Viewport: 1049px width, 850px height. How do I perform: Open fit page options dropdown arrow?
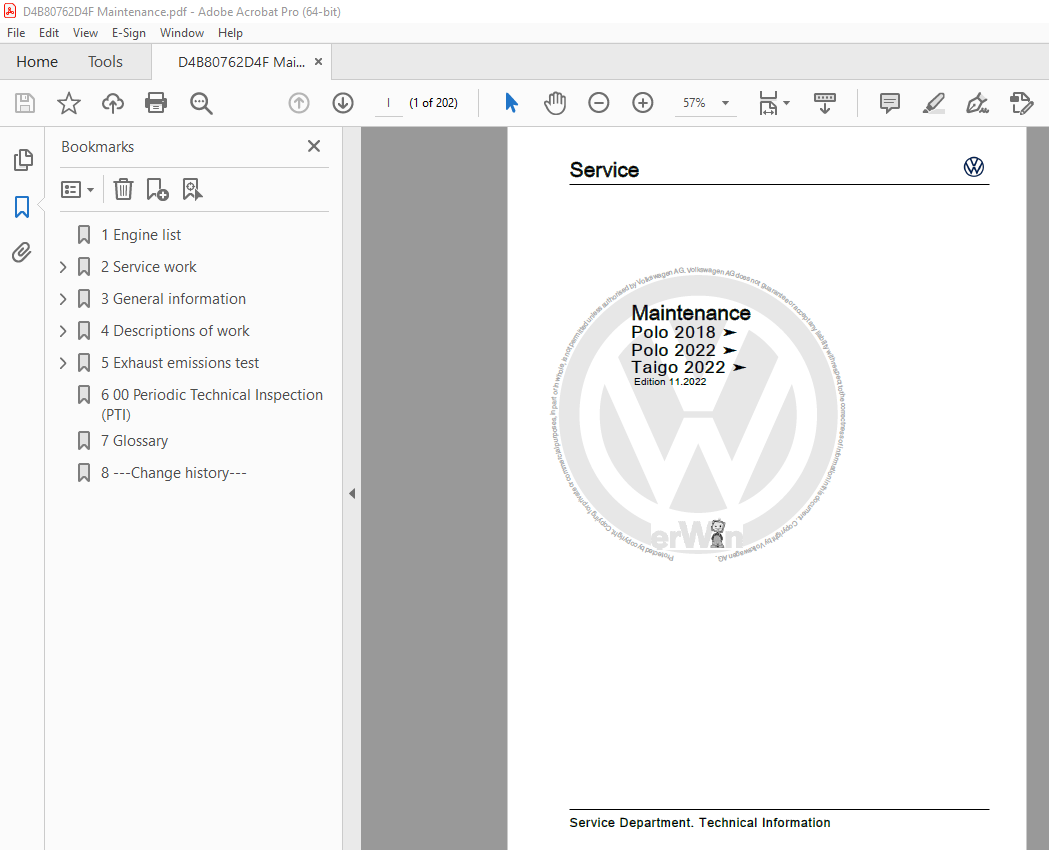click(786, 103)
